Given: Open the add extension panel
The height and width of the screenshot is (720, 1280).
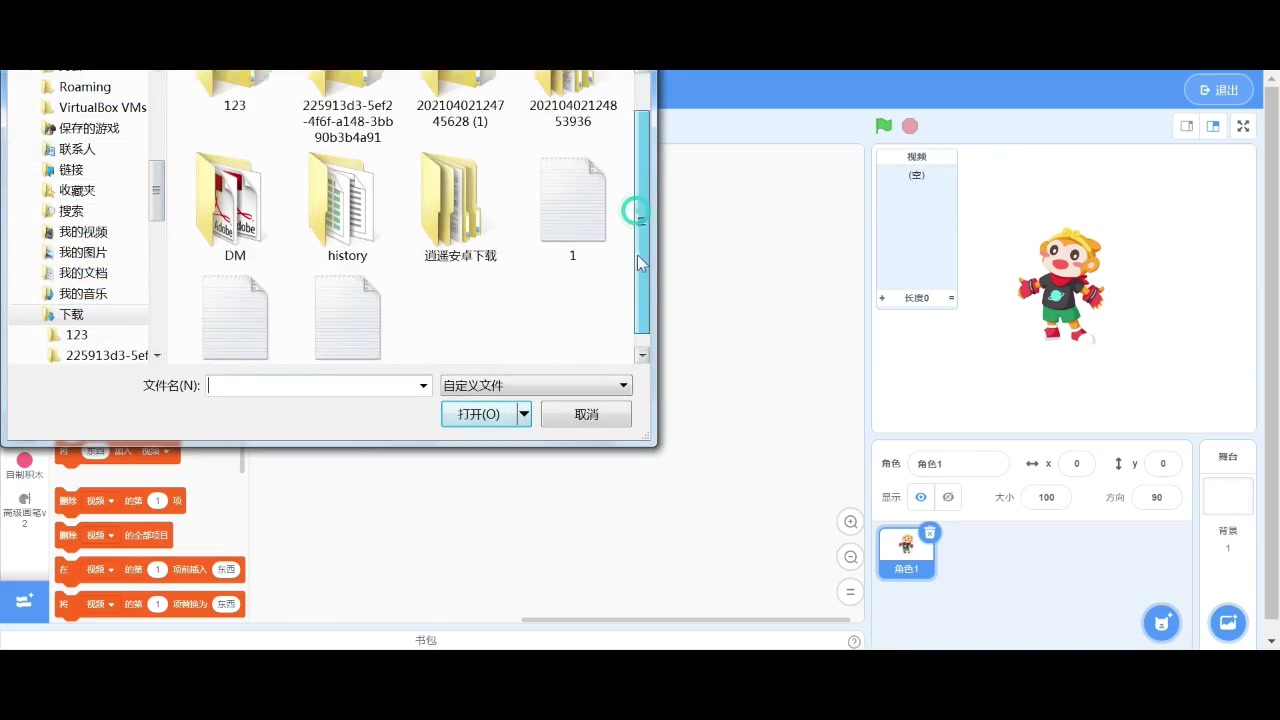Looking at the screenshot, I should (x=24, y=601).
